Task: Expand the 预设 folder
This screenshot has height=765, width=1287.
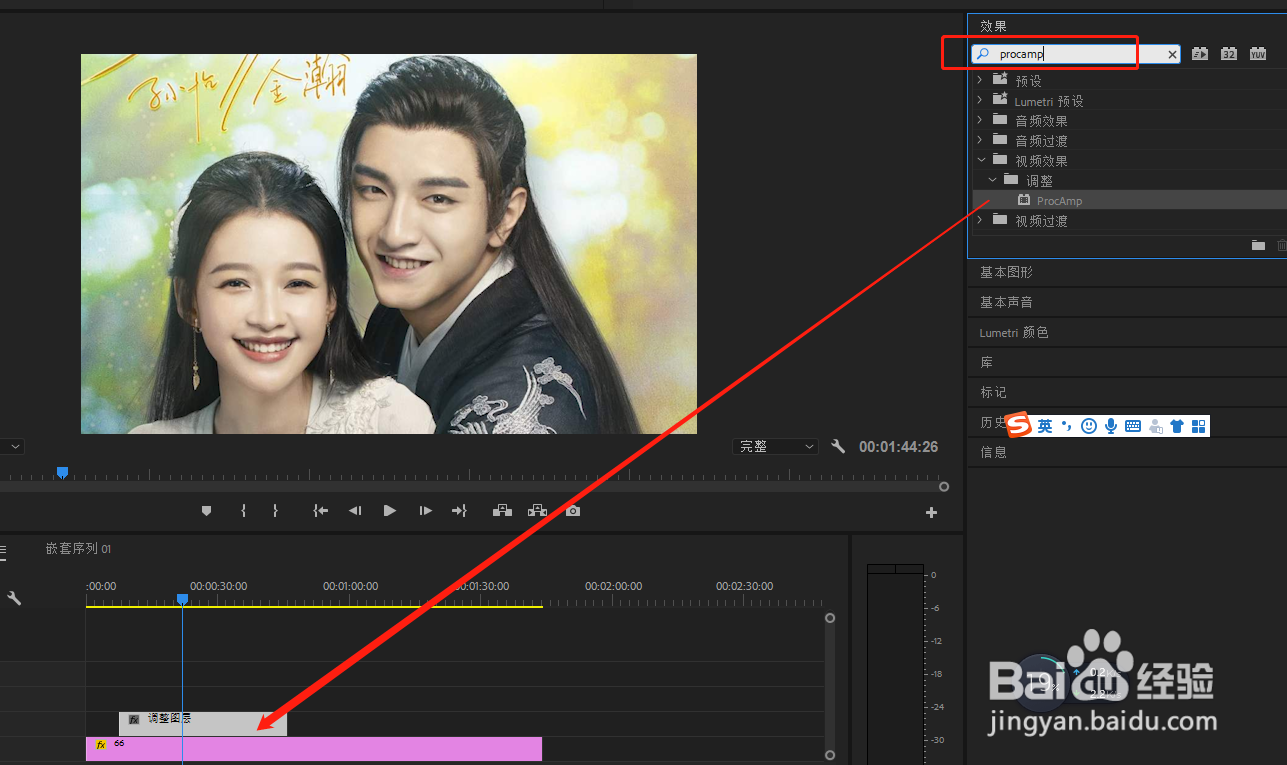Action: [x=980, y=80]
